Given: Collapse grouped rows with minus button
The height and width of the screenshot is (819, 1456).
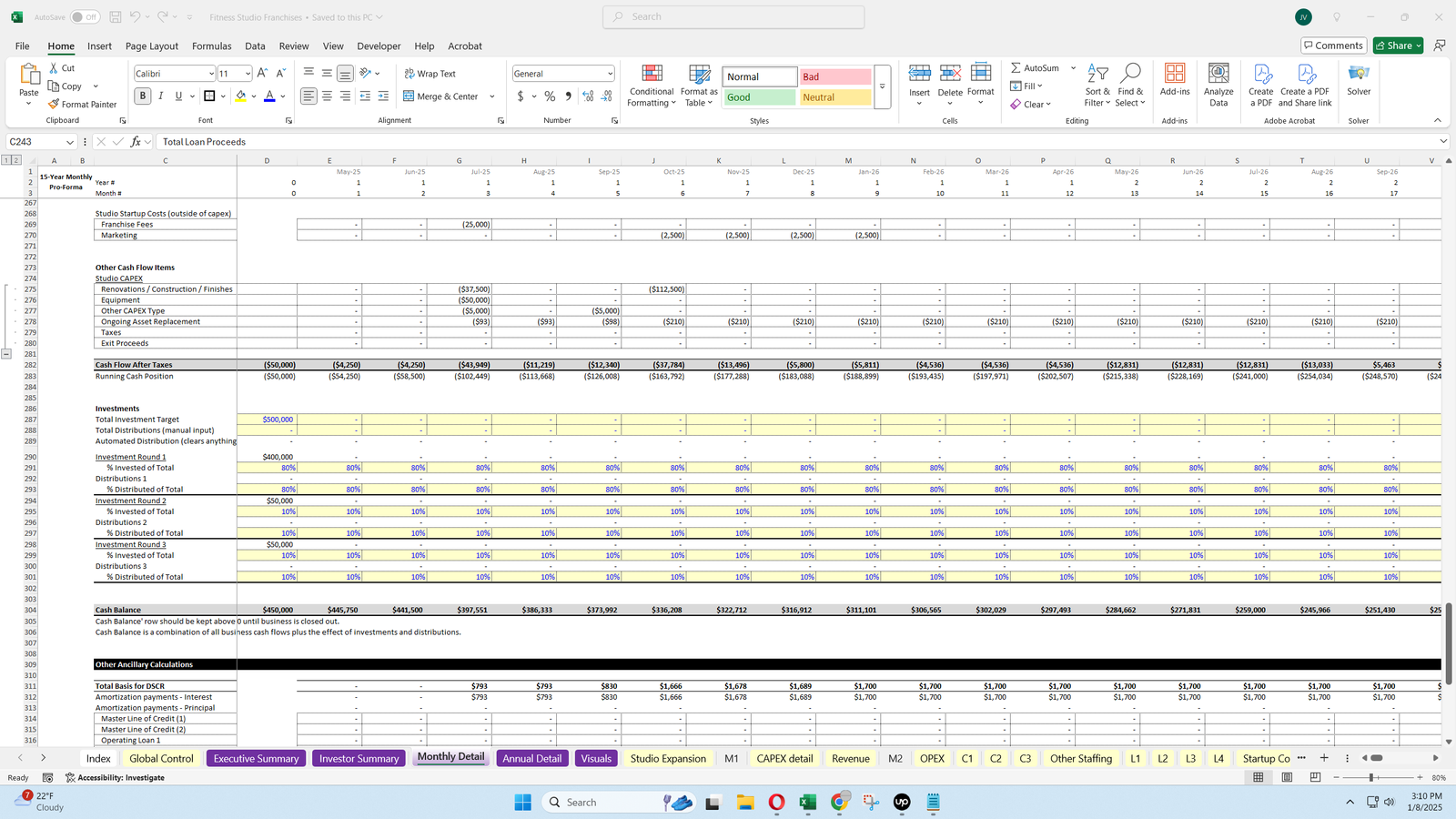Looking at the screenshot, I should (x=6, y=354).
